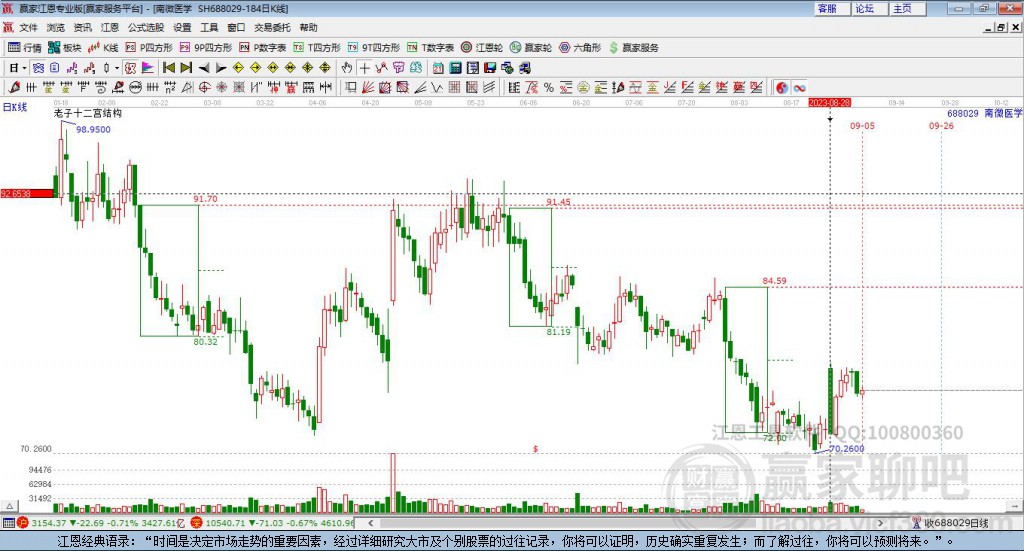Click the first yellow diamond arrow icon

coord(238,68)
